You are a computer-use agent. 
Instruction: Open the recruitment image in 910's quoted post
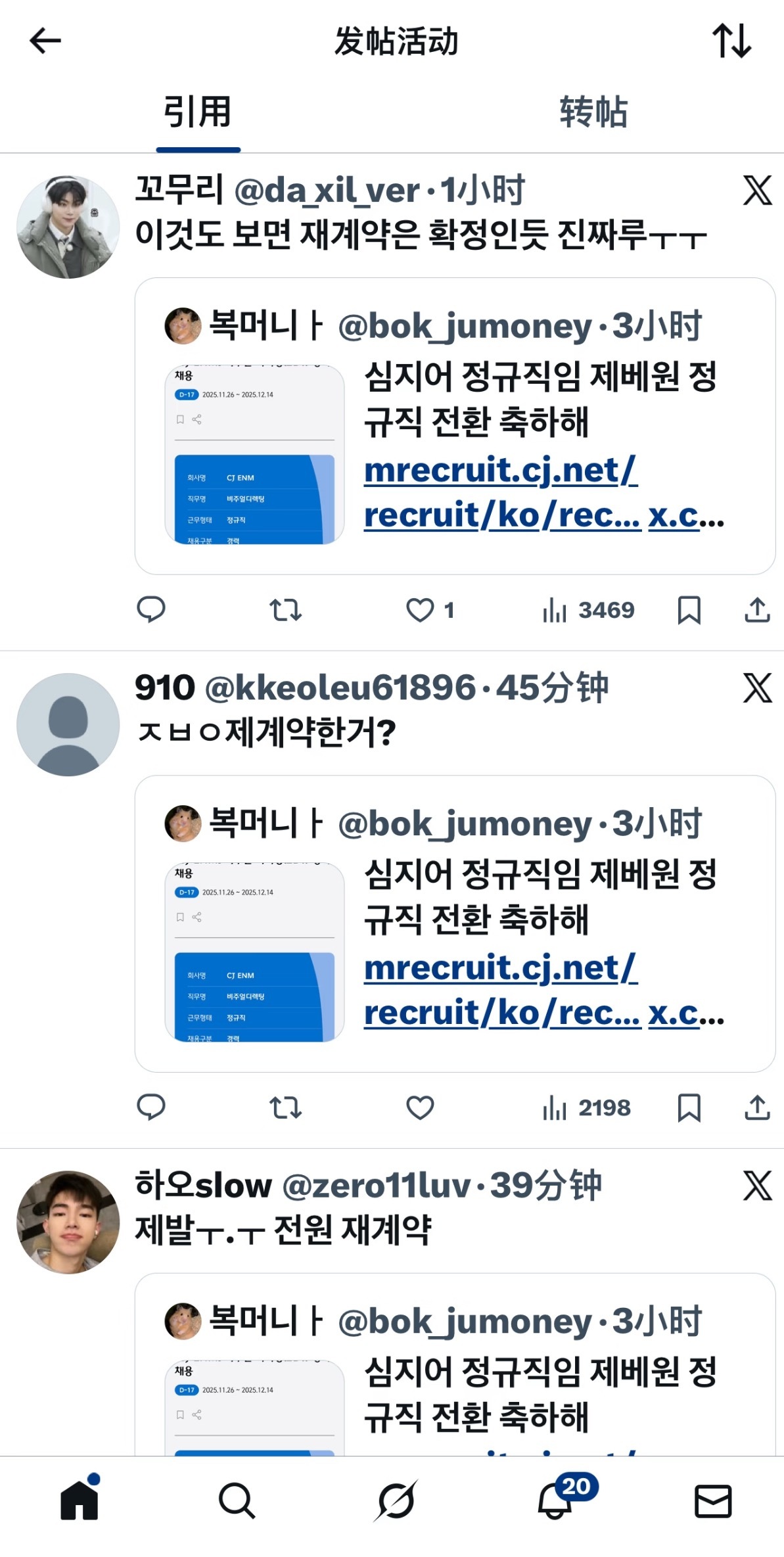[254, 952]
